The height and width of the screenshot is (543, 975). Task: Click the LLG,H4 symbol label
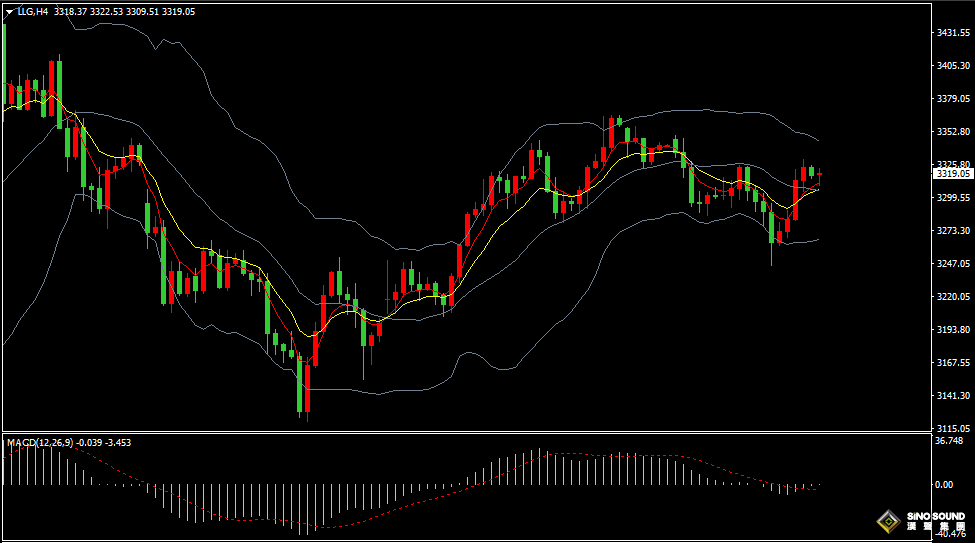33,12
